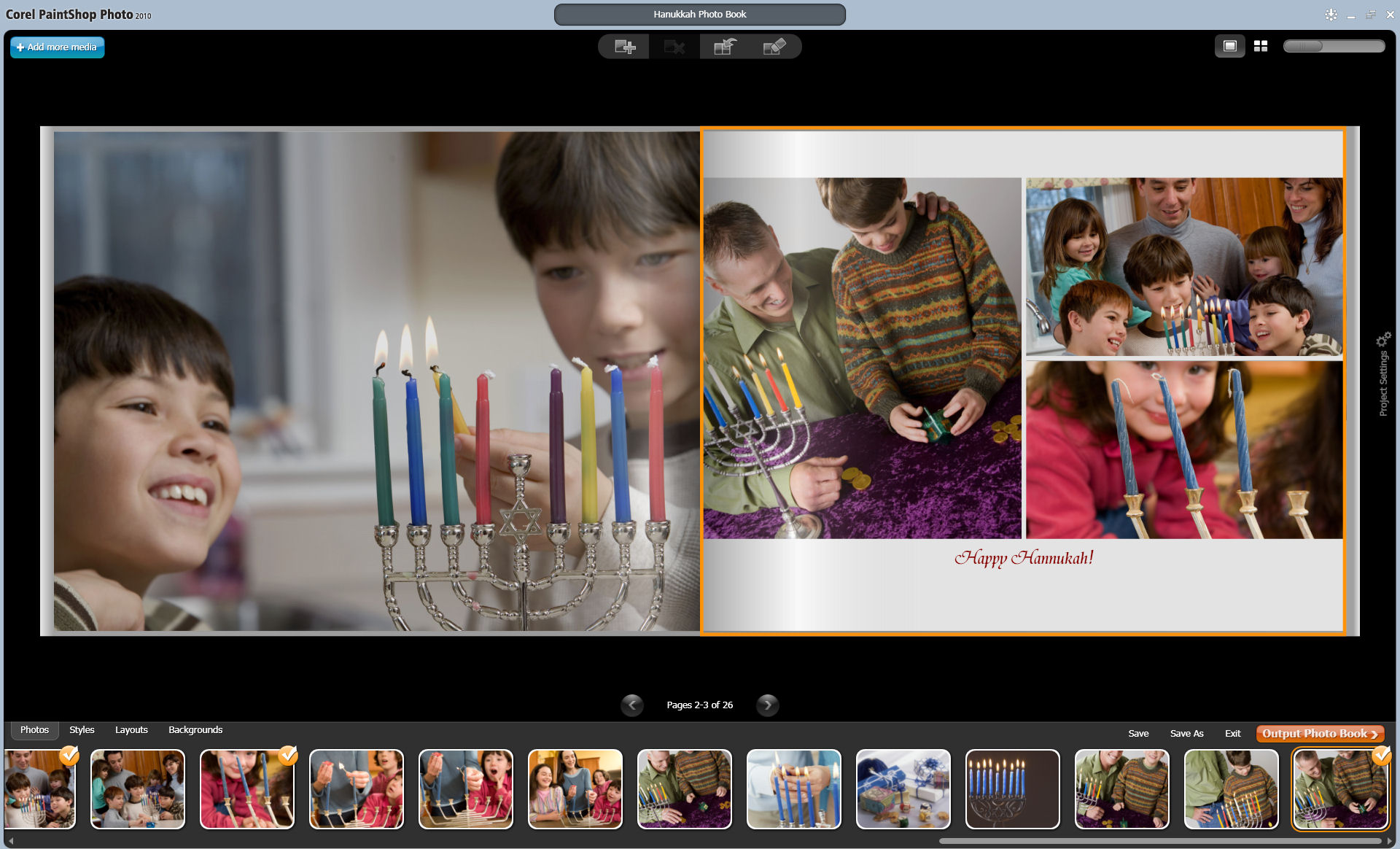Open the Layouts tab

[x=131, y=730]
